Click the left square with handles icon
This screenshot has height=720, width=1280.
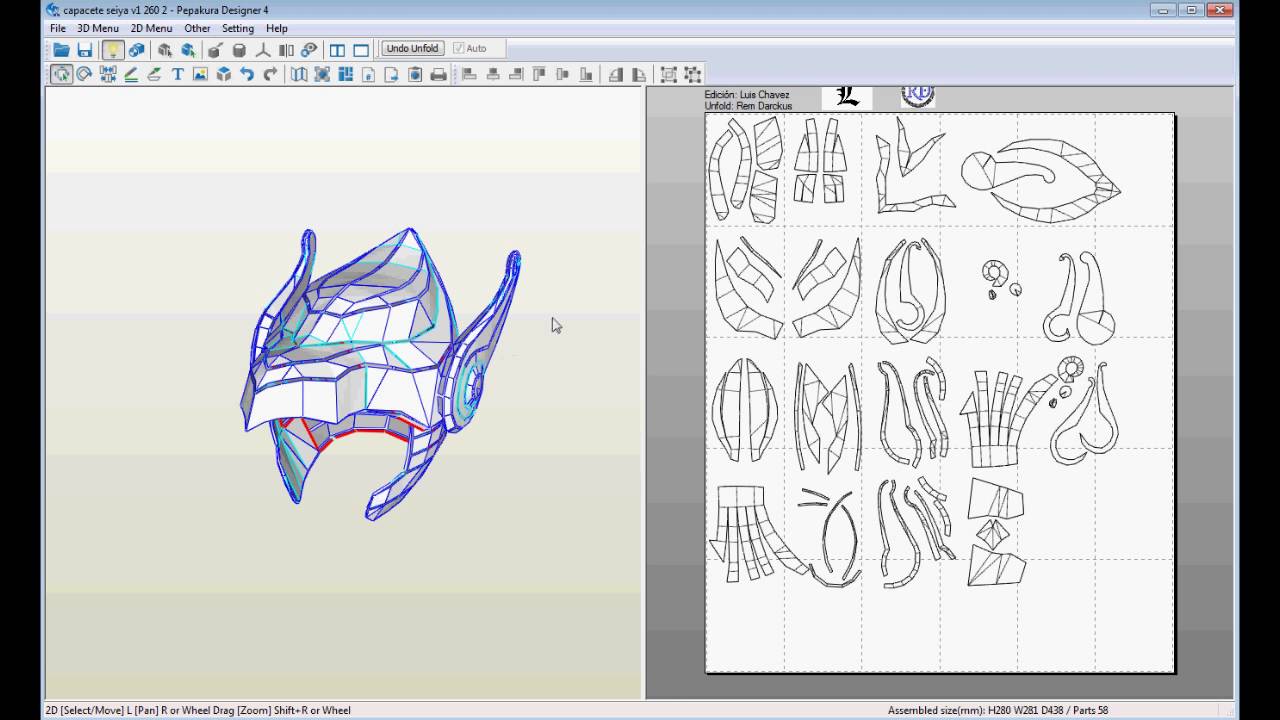tap(668, 74)
